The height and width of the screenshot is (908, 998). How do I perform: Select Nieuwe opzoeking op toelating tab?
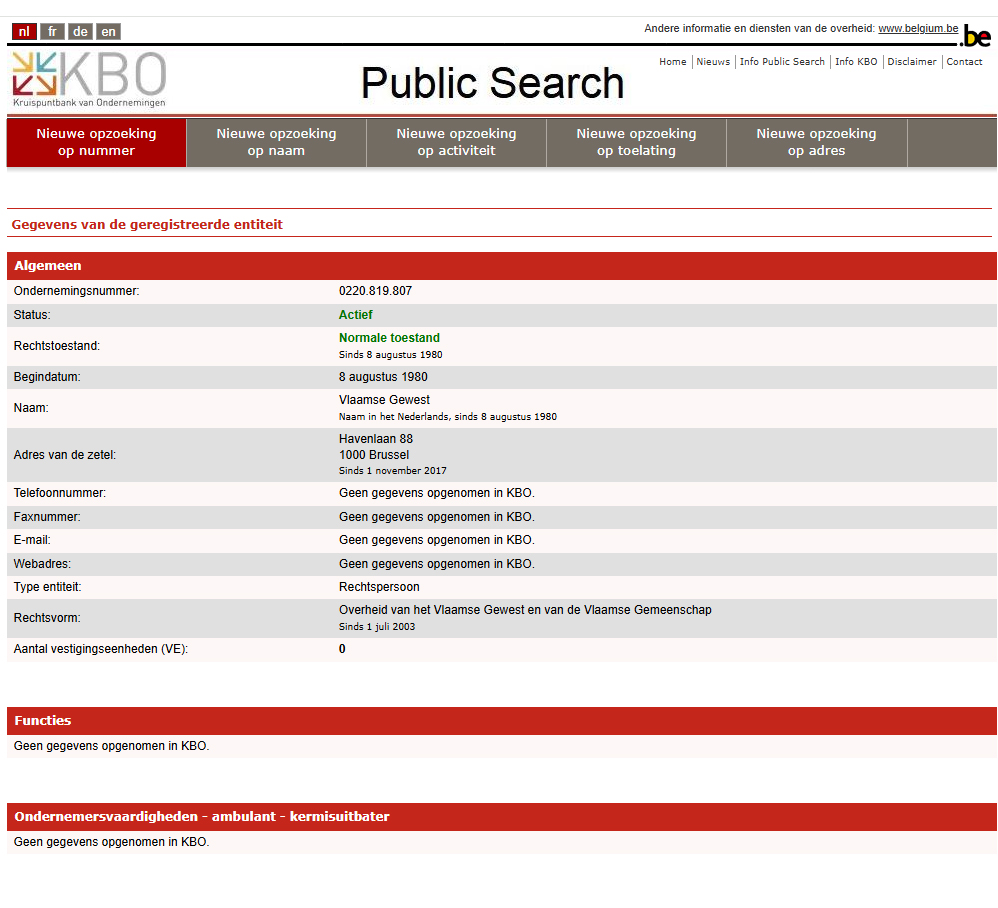tap(636, 142)
